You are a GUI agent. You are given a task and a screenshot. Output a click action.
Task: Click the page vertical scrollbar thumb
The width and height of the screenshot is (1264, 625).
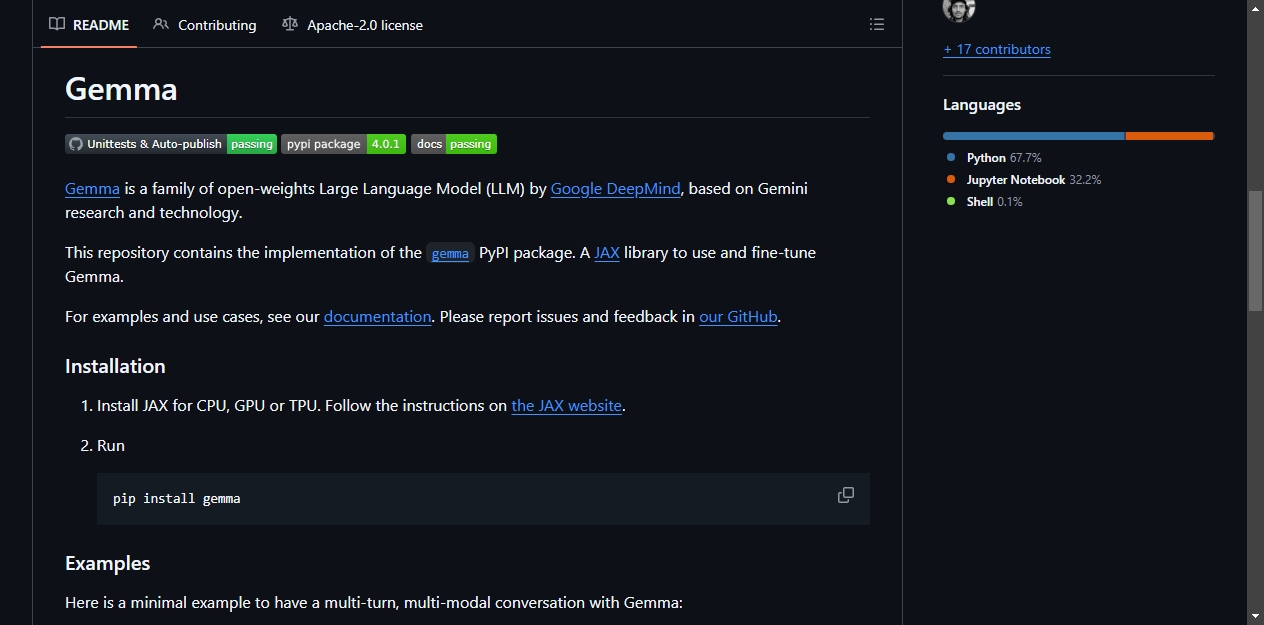(x=1255, y=251)
